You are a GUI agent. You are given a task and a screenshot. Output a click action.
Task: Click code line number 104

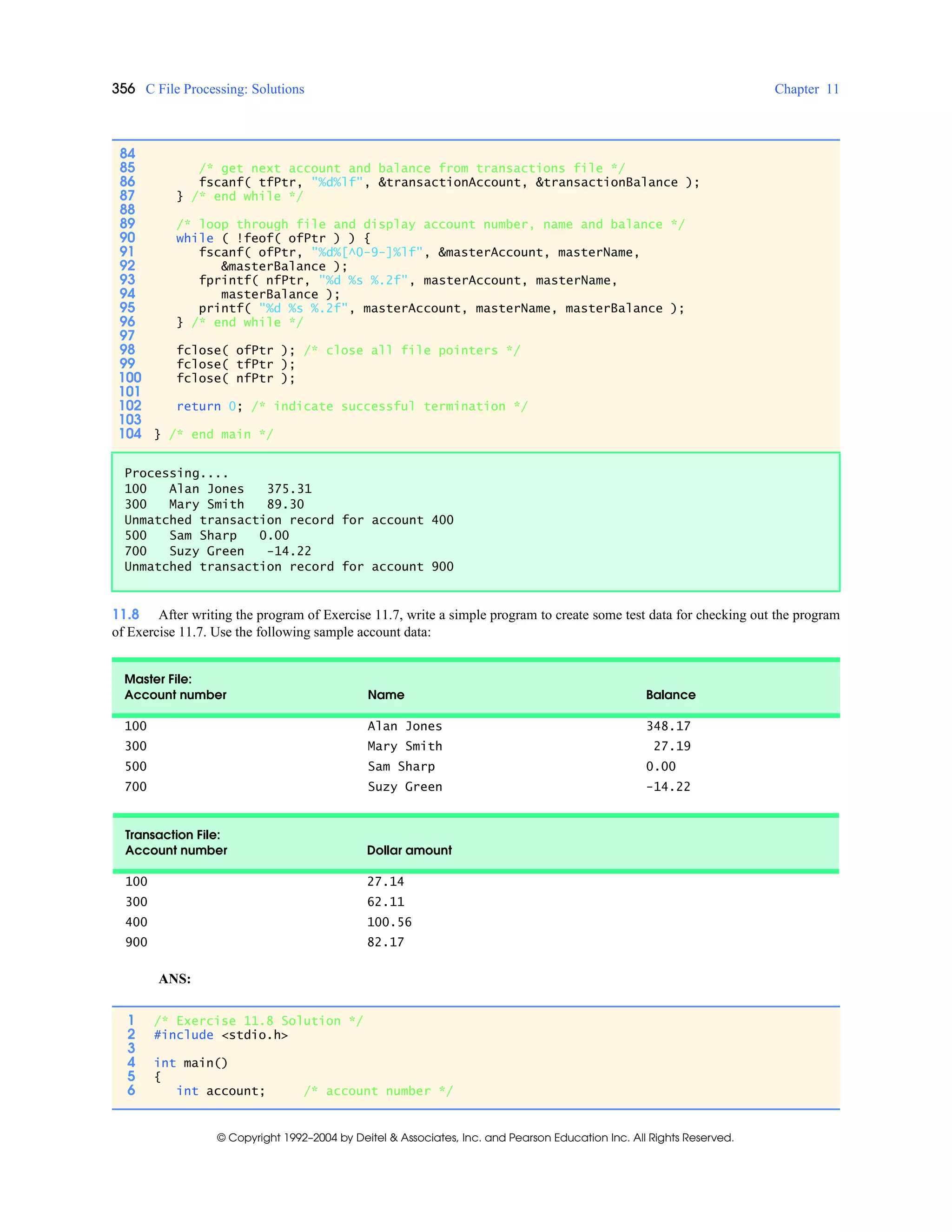coord(130,434)
